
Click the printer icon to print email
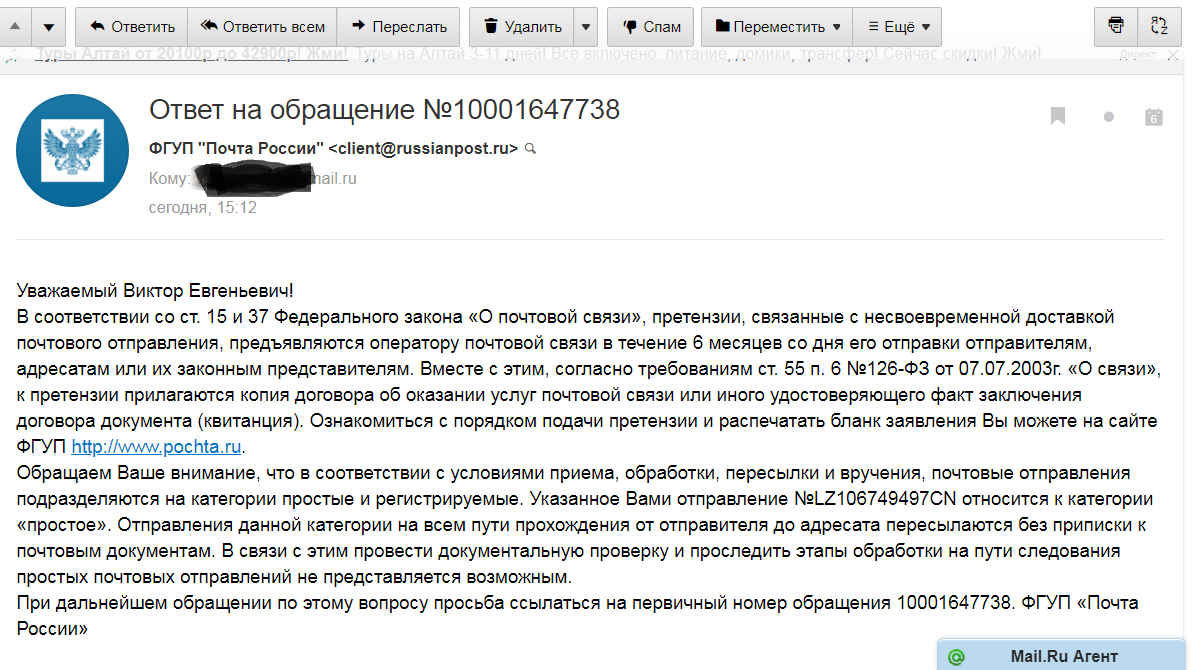tap(1115, 27)
